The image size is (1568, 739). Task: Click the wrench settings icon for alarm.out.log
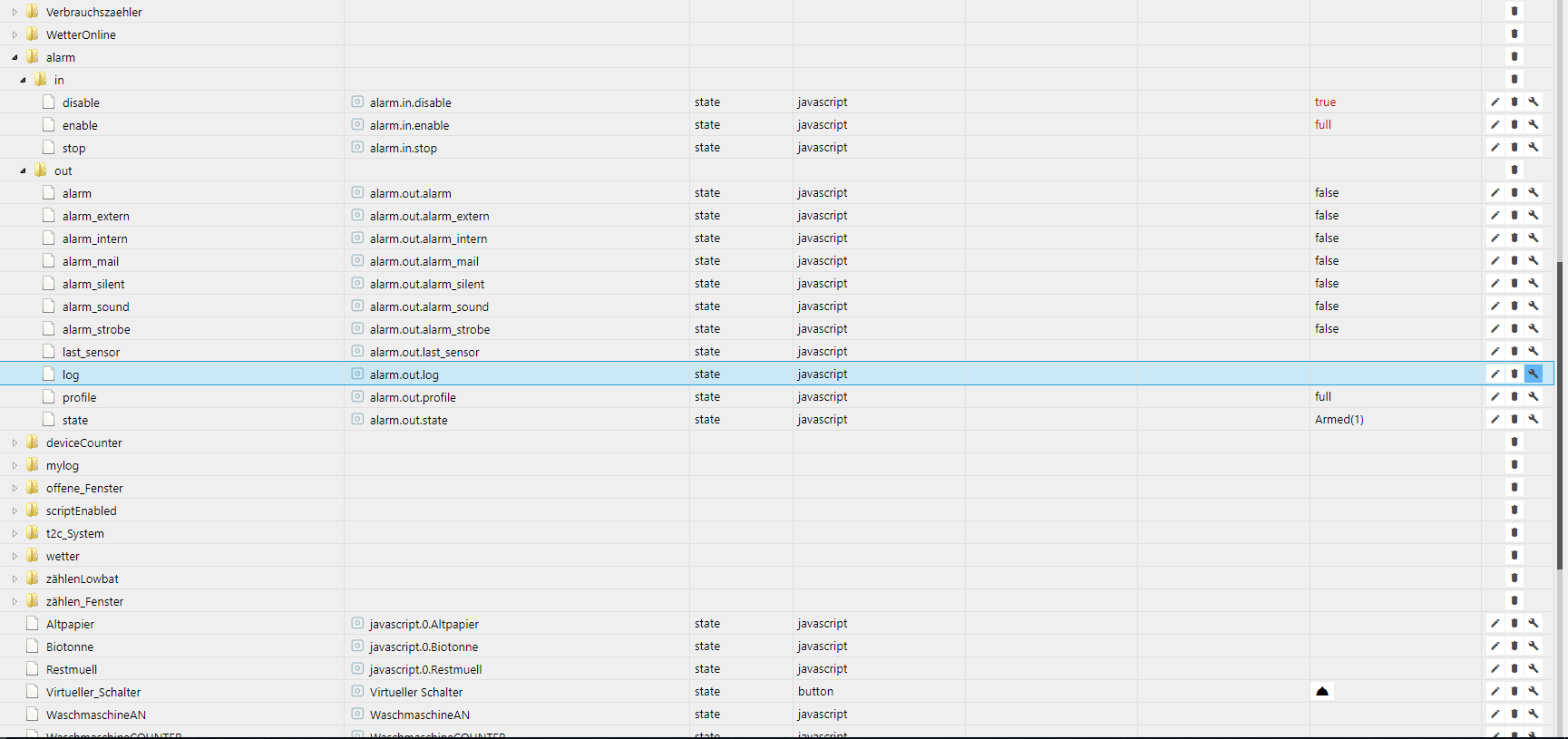[x=1533, y=374]
